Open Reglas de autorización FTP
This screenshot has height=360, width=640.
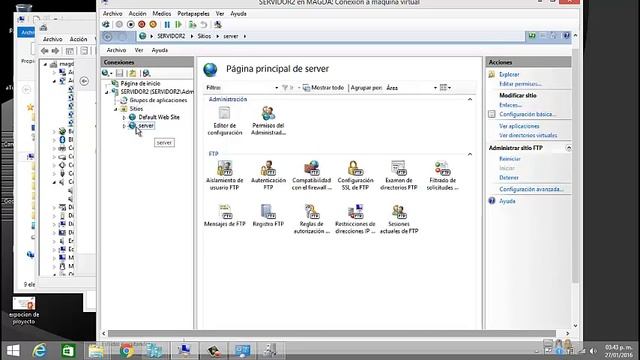coord(311,219)
